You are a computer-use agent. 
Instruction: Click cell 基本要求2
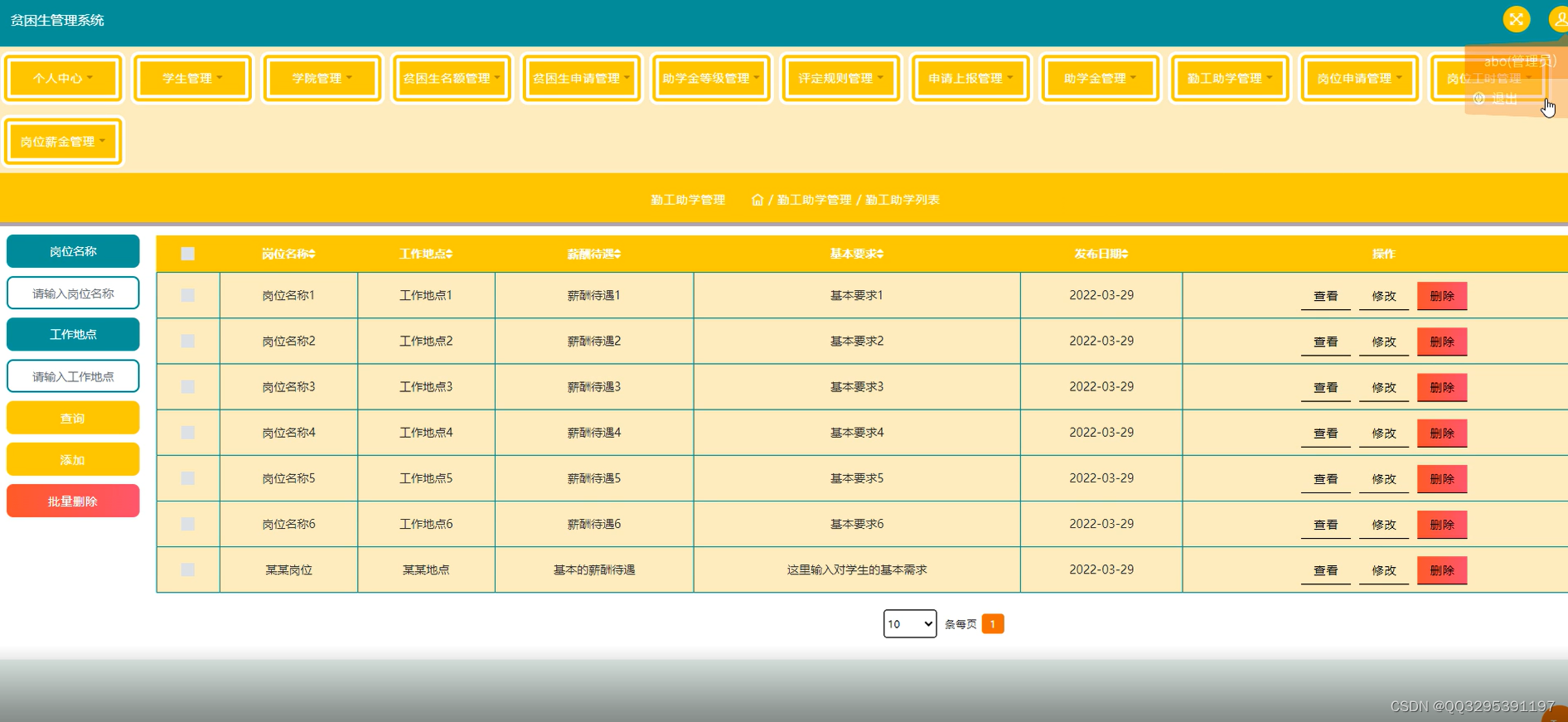pos(857,341)
